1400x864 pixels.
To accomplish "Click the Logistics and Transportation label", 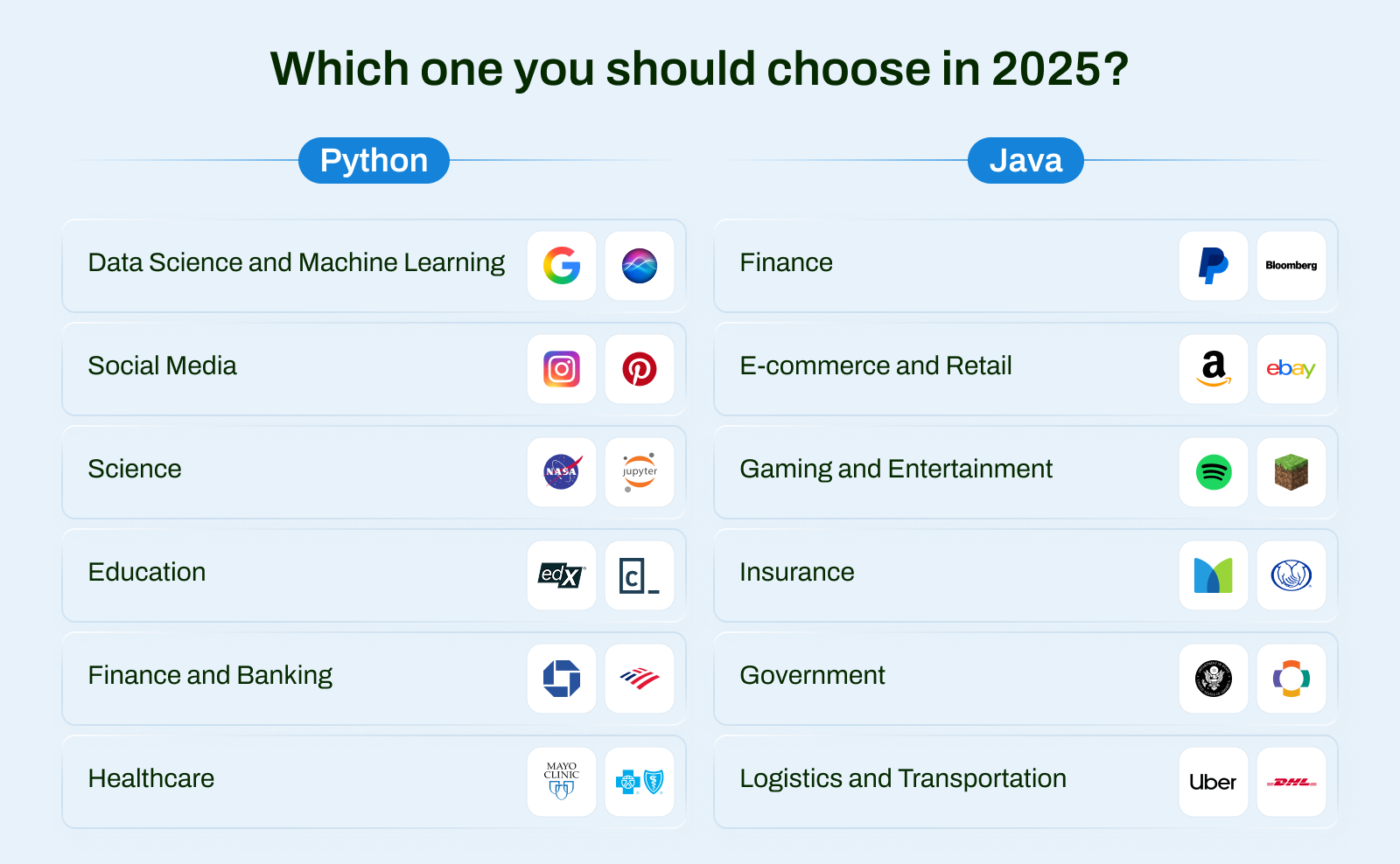I will [903, 778].
